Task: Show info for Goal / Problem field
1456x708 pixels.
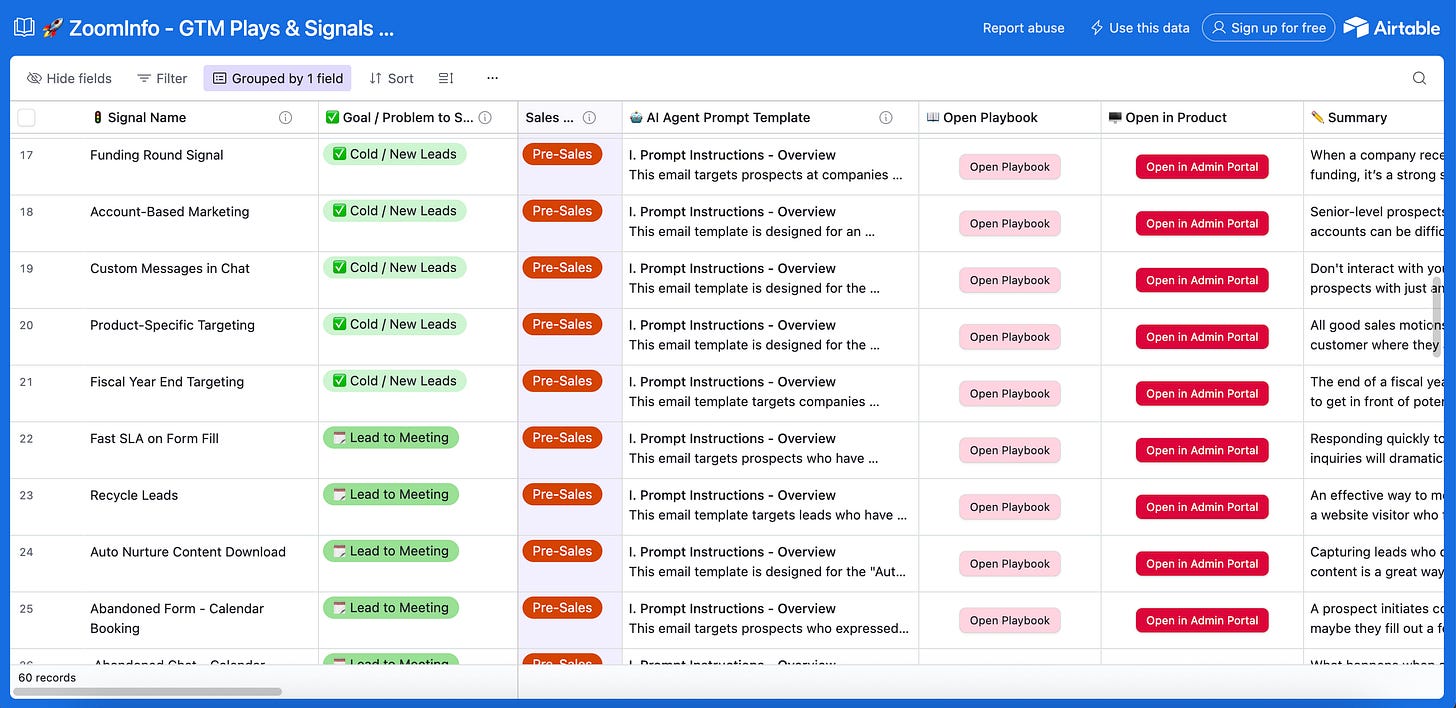Action: point(485,118)
